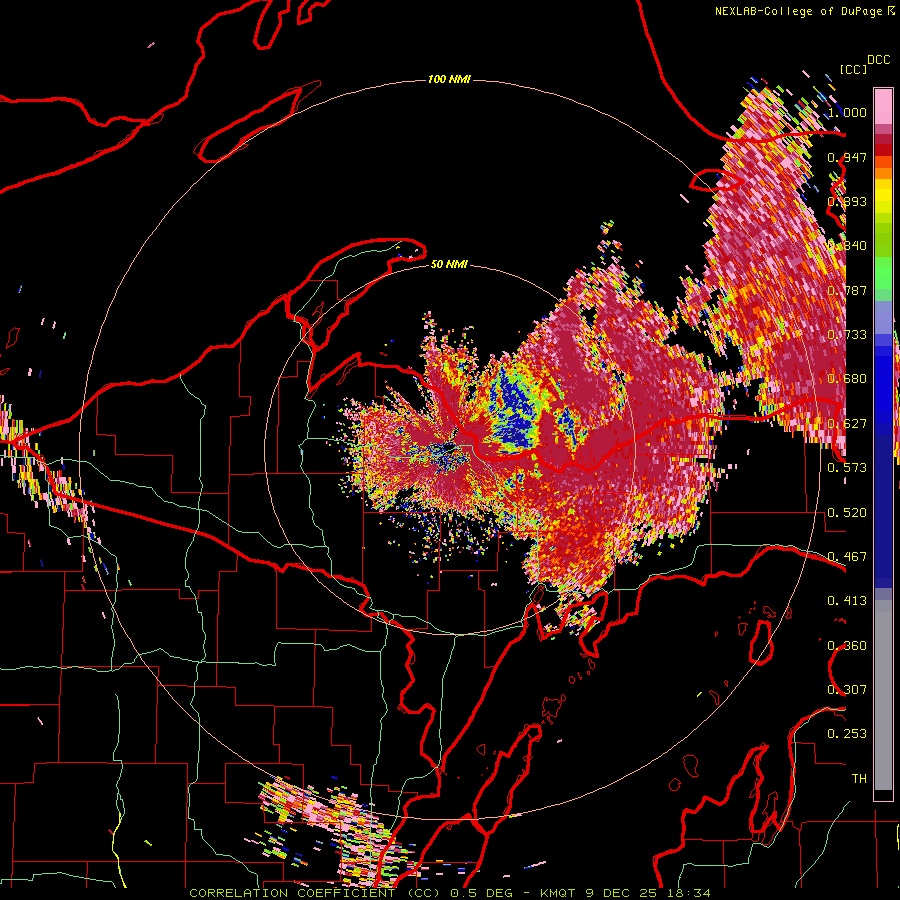Pick the light pink top color bar segment
Image resolution: width=900 pixels, height=900 pixels.
pos(883,106)
